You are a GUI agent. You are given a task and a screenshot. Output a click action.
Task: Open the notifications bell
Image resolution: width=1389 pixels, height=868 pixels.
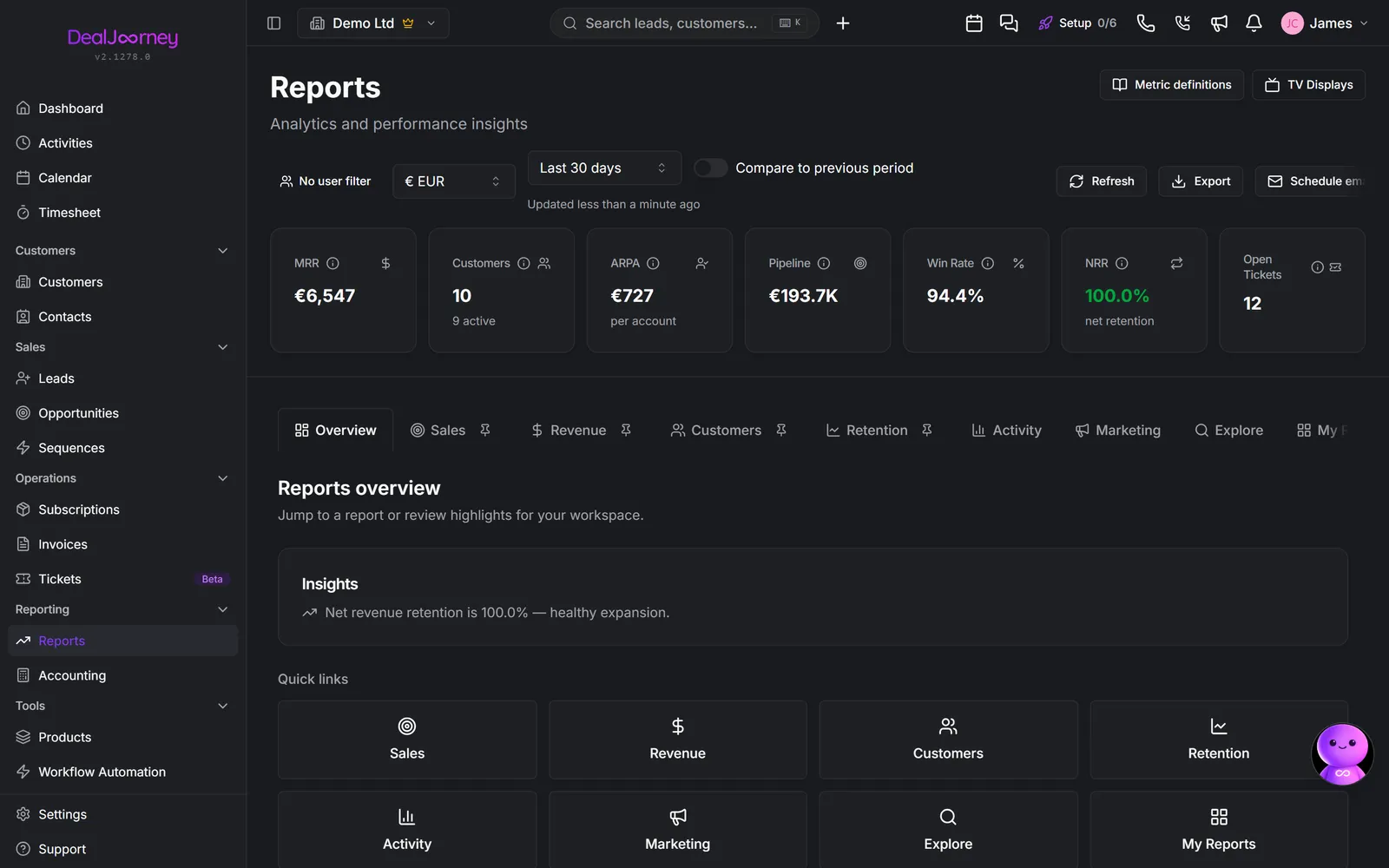click(1254, 23)
